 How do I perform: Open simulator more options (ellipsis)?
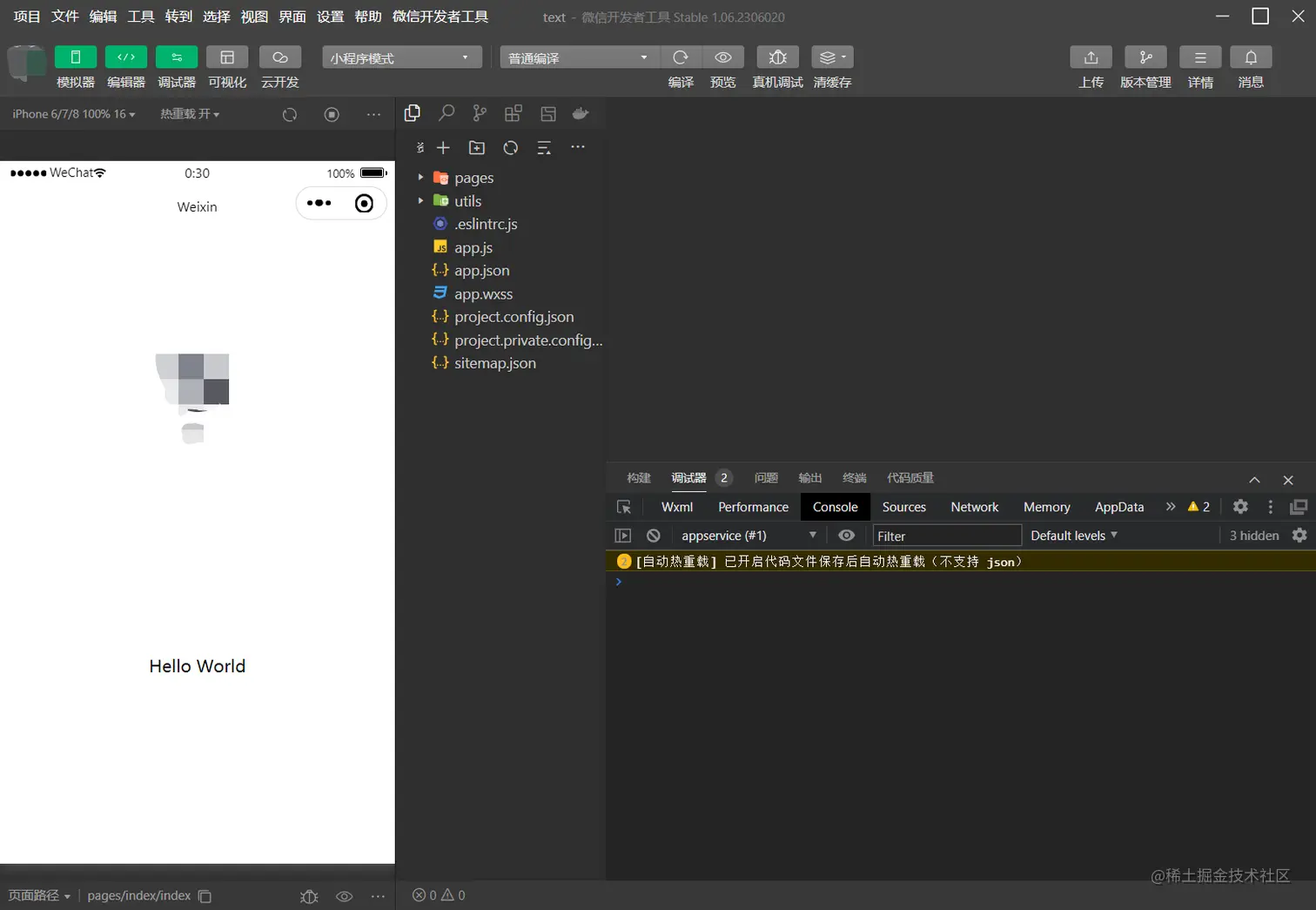coord(373,114)
